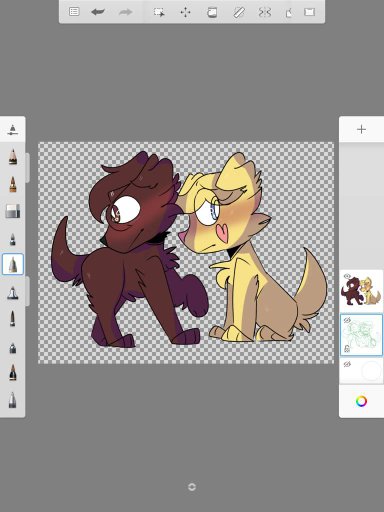Show the hidden background layer

click(x=347, y=364)
